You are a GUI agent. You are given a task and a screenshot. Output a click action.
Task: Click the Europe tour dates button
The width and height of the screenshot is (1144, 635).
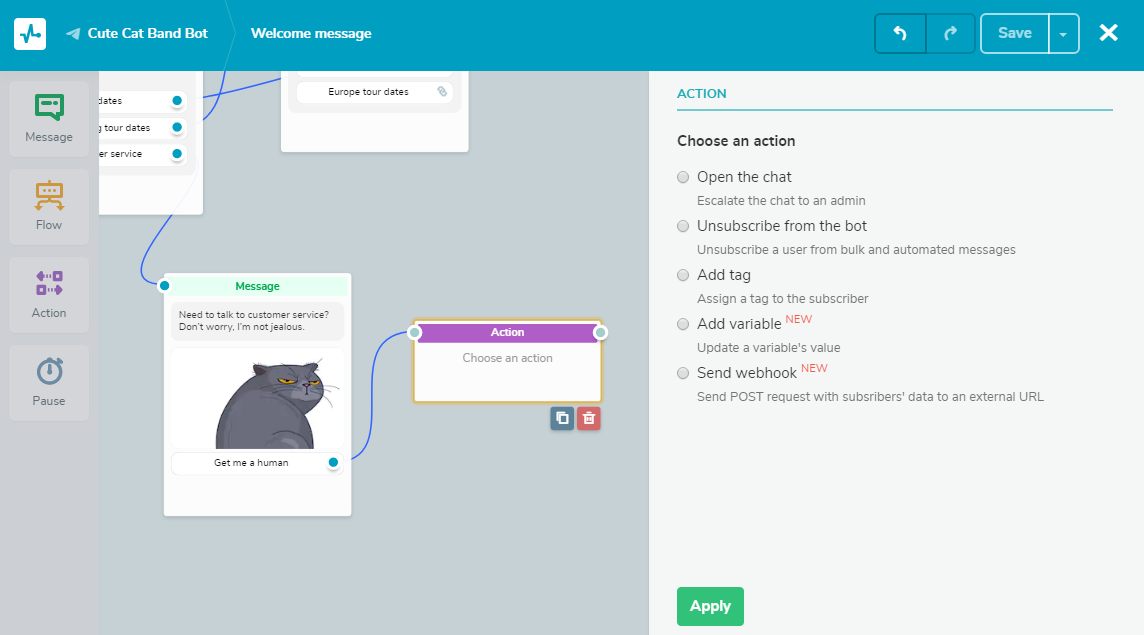375,92
